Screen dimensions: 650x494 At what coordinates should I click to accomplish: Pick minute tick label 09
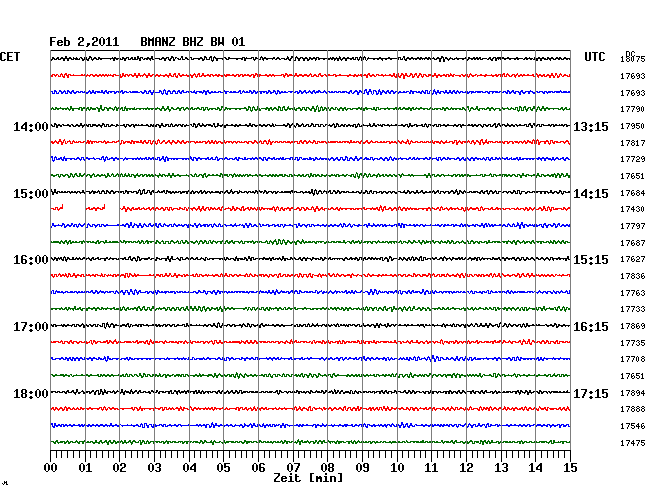coord(362,468)
